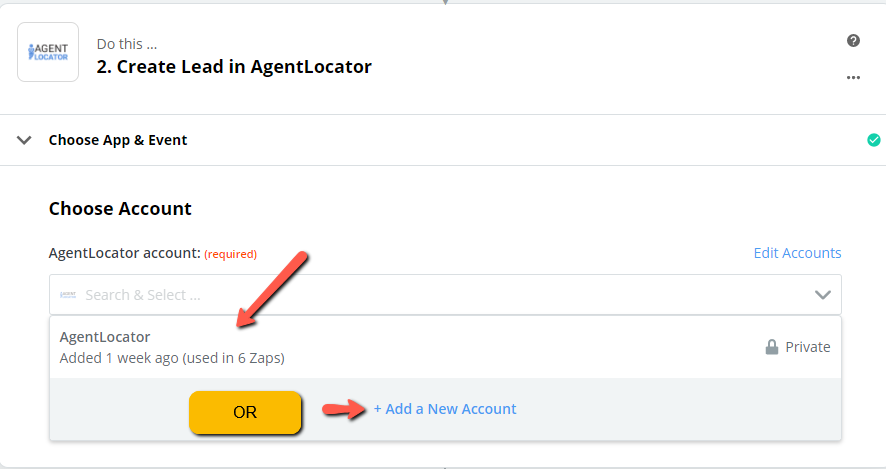Image resolution: width=886 pixels, height=469 pixels.
Task: Click the Private label on account row
Action: pyautogui.click(x=807, y=347)
